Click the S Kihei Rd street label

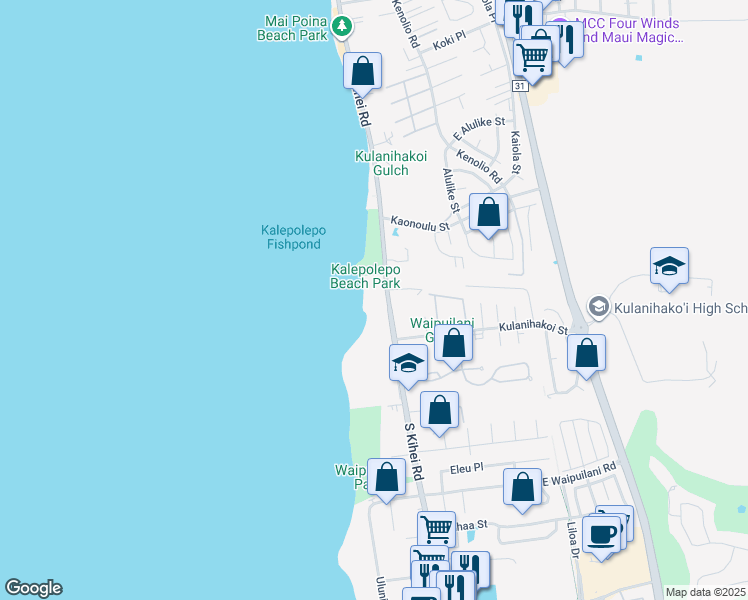pyautogui.click(x=414, y=452)
